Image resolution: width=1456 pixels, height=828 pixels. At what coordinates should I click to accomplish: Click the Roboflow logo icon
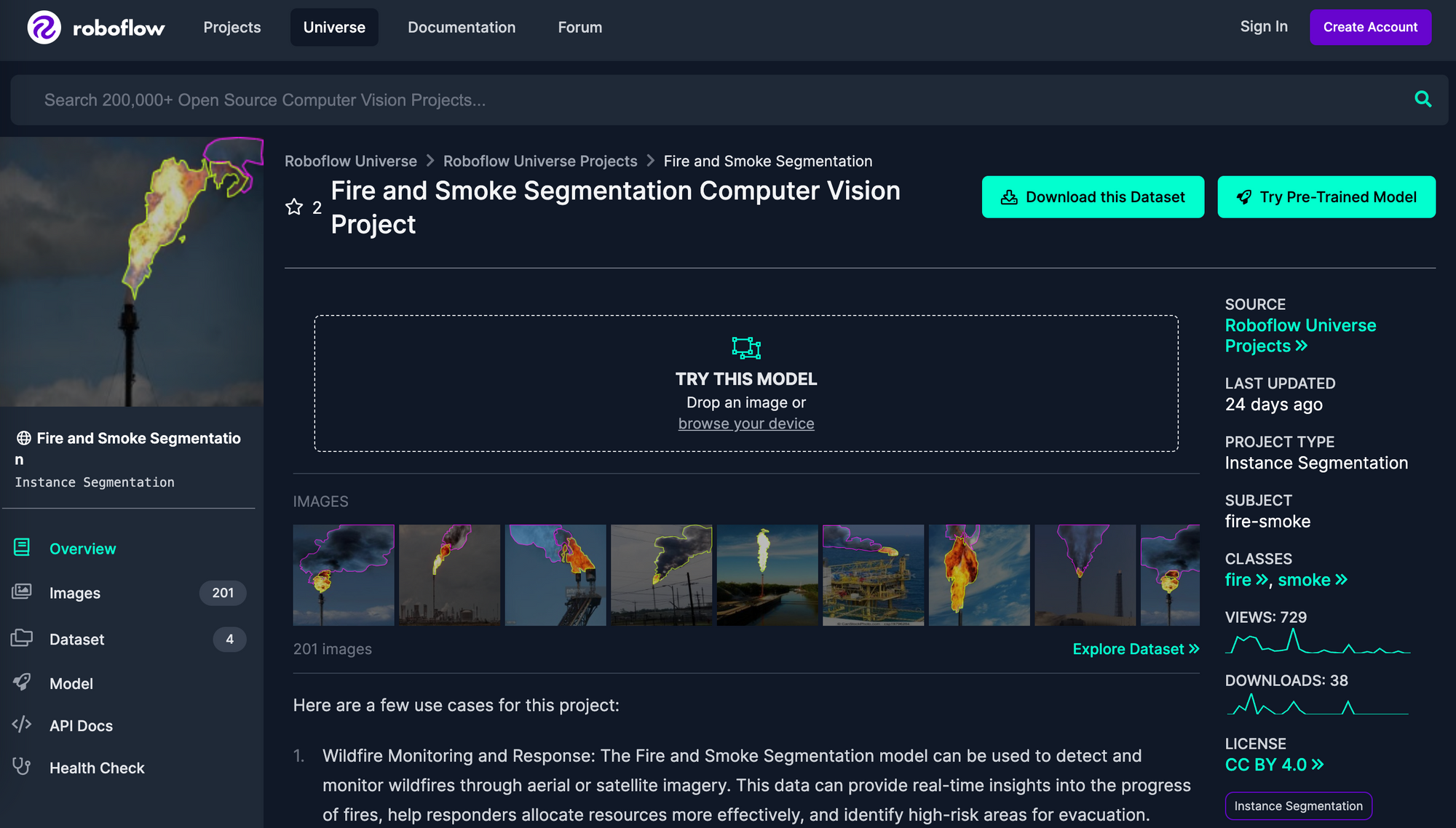click(x=44, y=28)
